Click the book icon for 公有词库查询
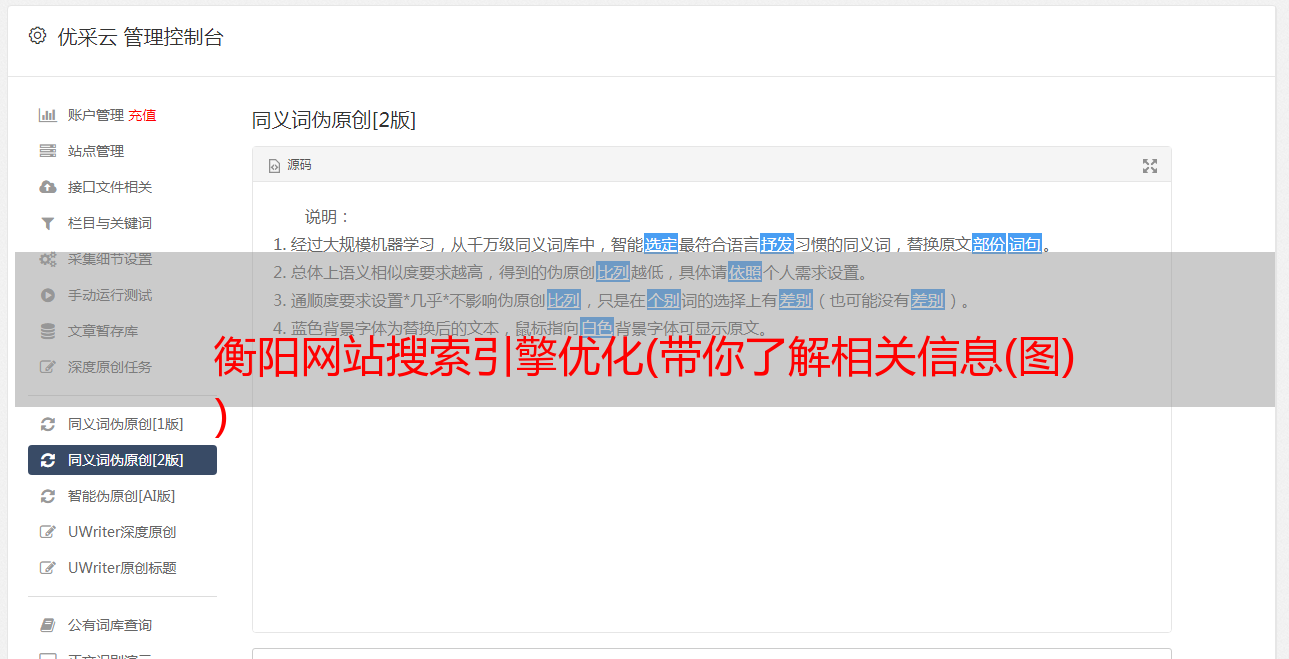The image size is (1289, 659). point(47,625)
